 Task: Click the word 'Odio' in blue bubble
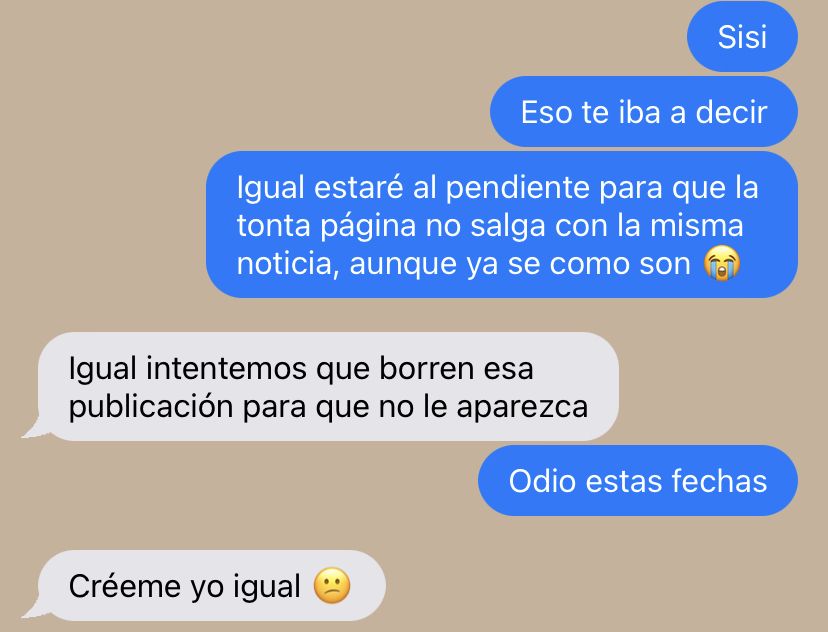542,481
